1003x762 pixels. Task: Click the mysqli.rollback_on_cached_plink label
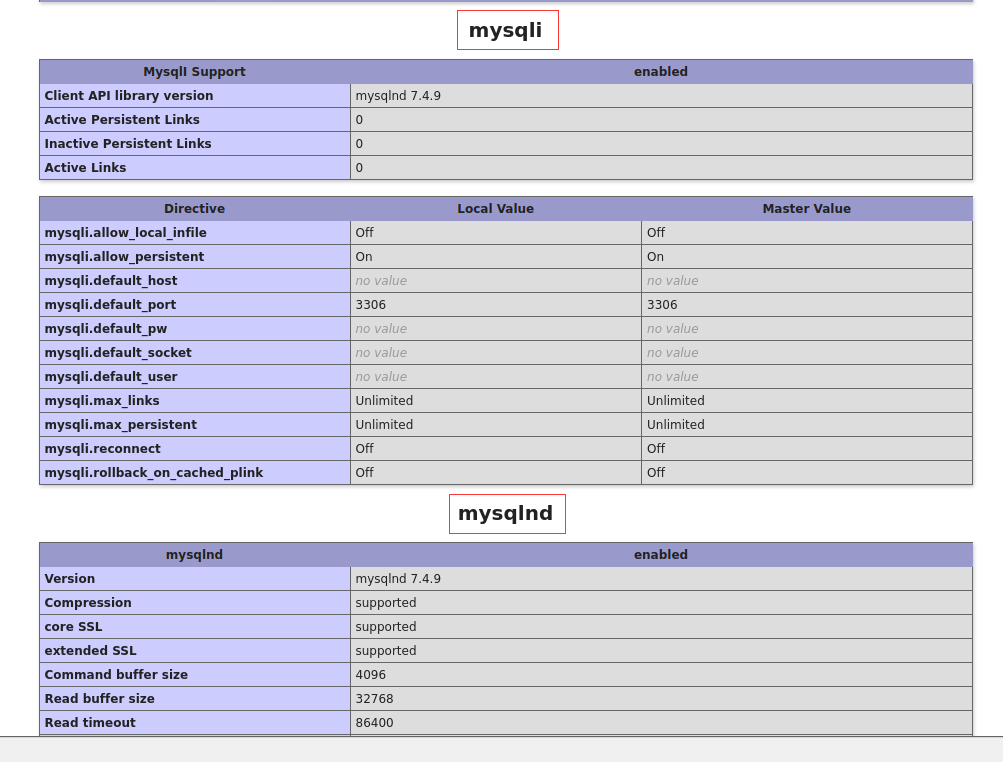(x=152, y=473)
